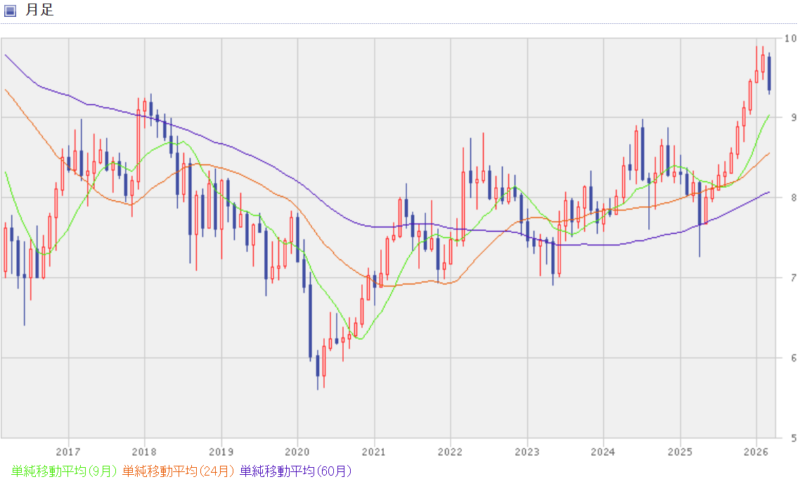Screen dimensions: 800x484
Task: Click price label 5 on right axis
Action: (793, 438)
